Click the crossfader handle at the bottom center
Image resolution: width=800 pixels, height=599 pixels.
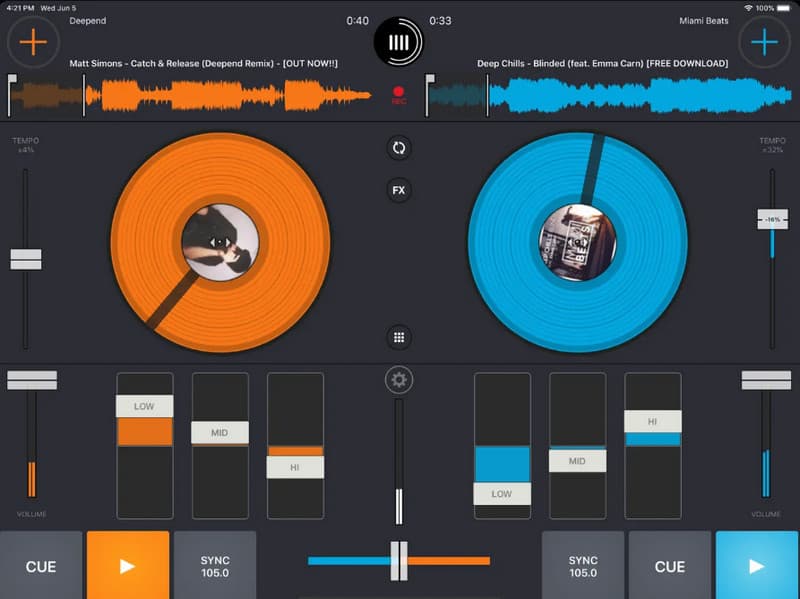399,561
